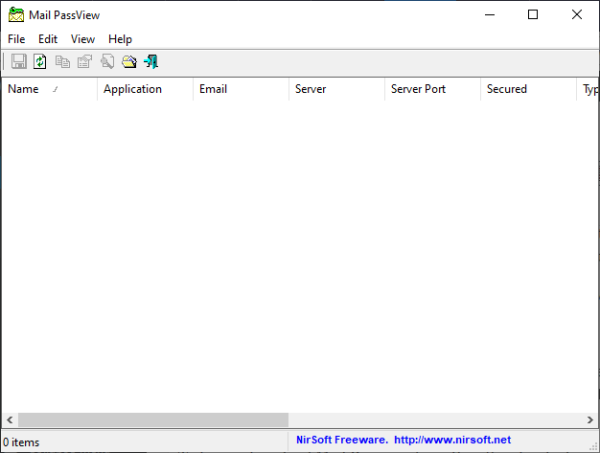Click the Save Selected Items toolbar icon
The width and height of the screenshot is (600, 453).
point(18,61)
